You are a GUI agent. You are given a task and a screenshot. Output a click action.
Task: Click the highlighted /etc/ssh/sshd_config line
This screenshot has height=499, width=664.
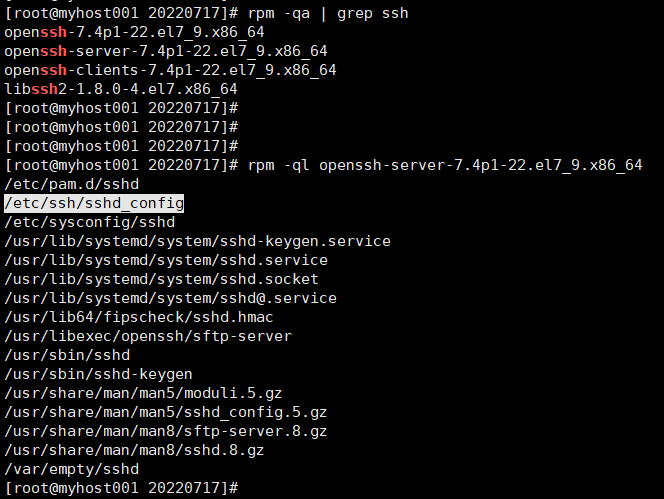[x=94, y=203]
